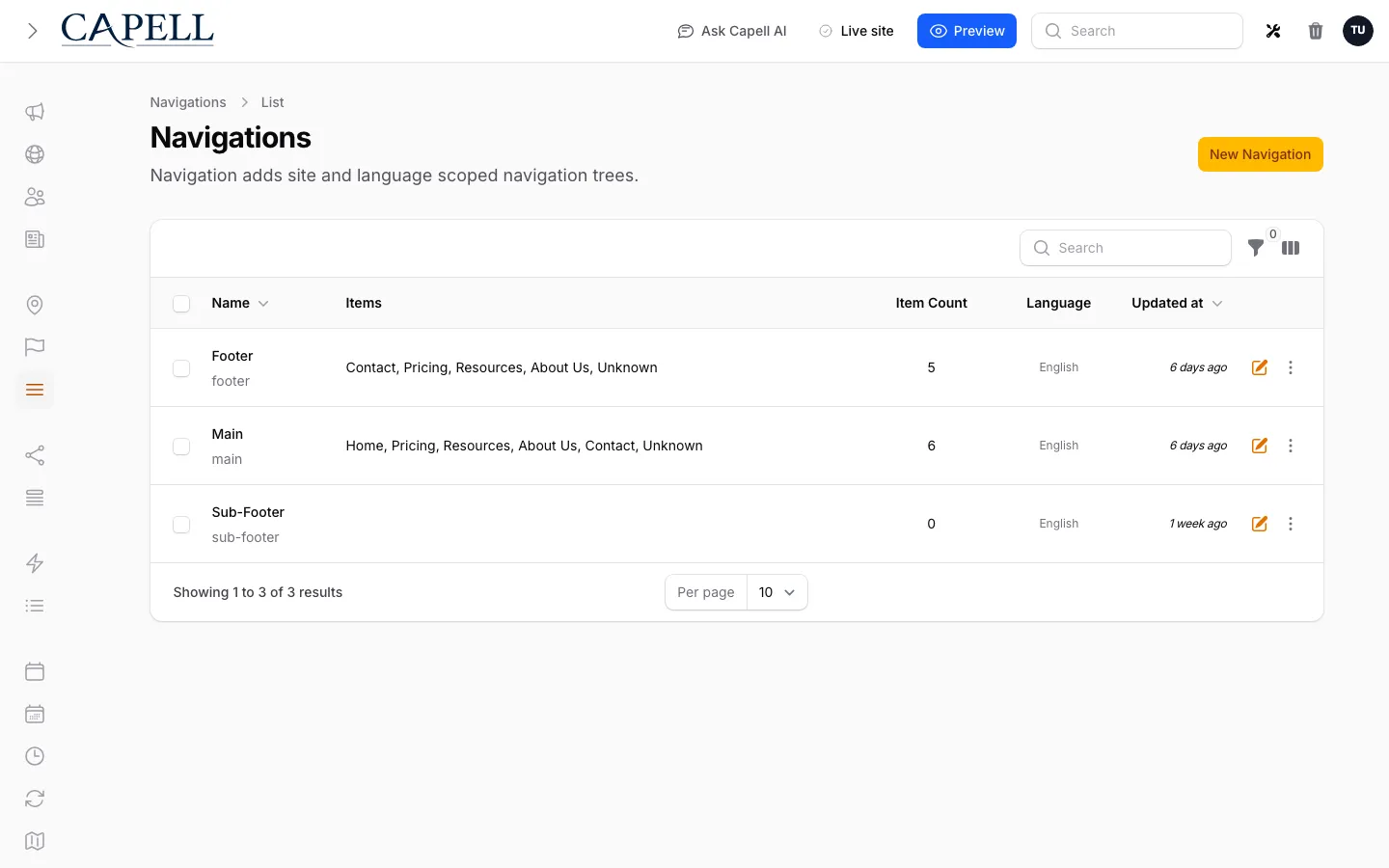Open the Per page dropdown
The height and width of the screenshot is (868, 1389).
[x=777, y=592]
